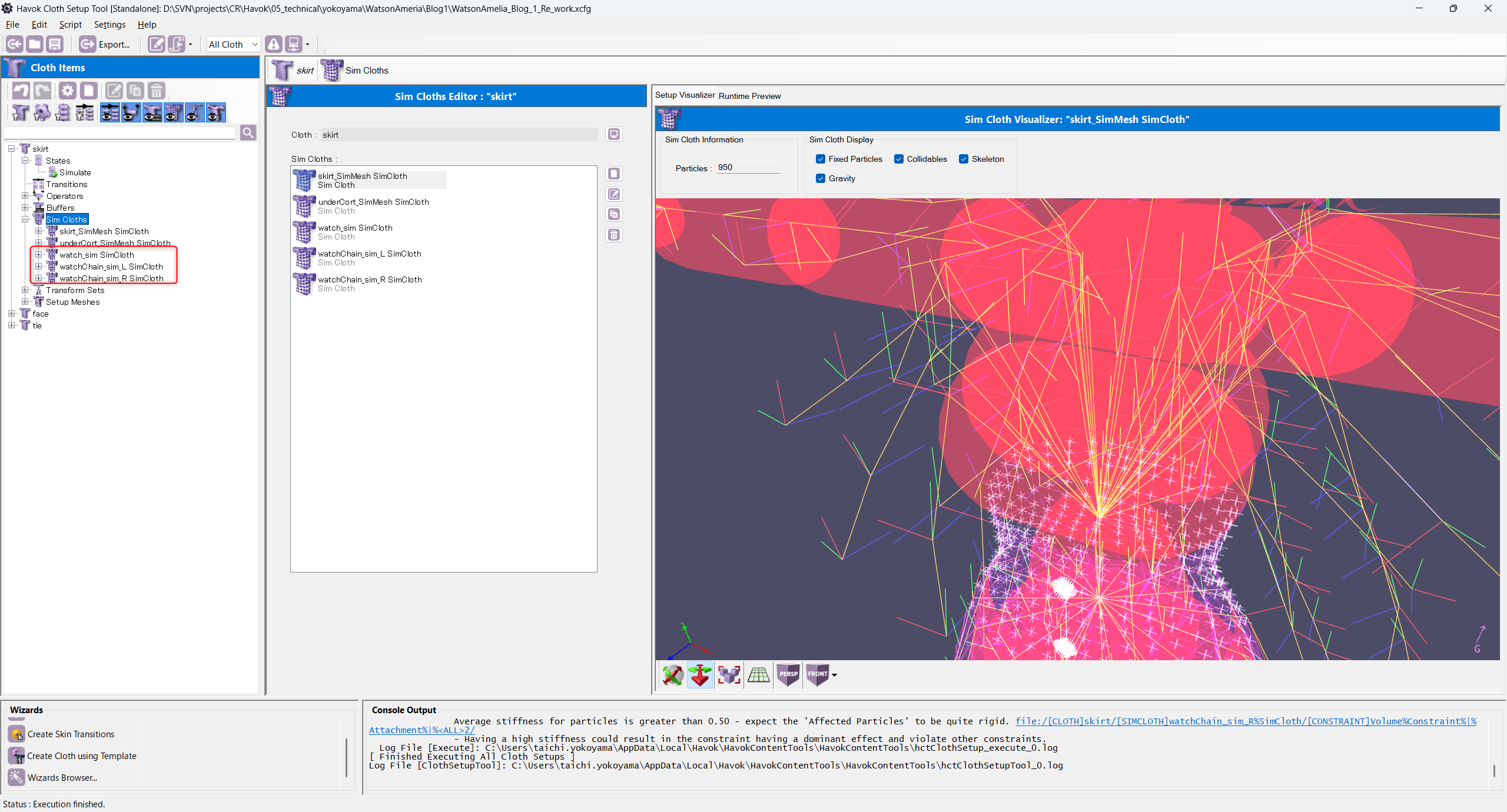Screen dimensions: 1507x812
Task: Click the operators gear filter icon
Action: coord(42,112)
